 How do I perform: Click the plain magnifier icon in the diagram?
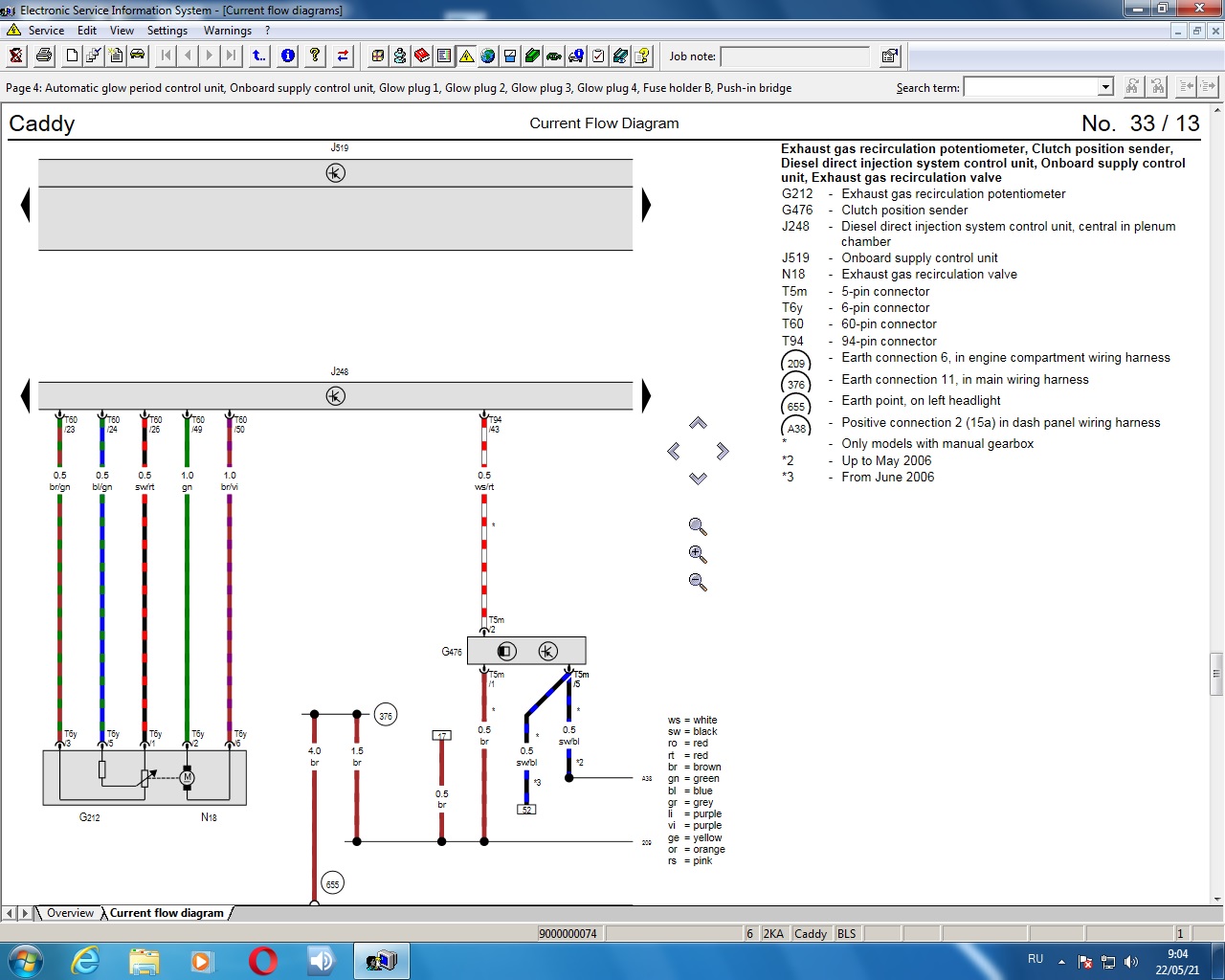[x=698, y=526]
